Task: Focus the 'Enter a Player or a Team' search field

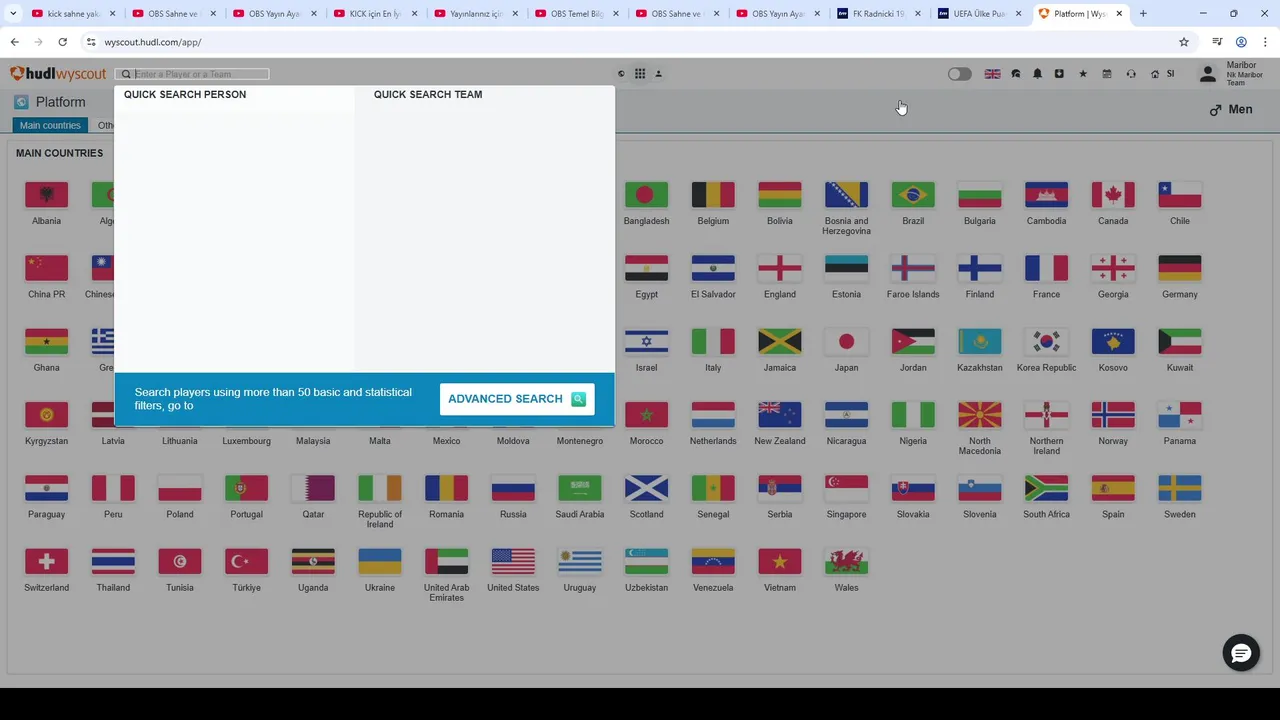Action: click(x=201, y=74)
